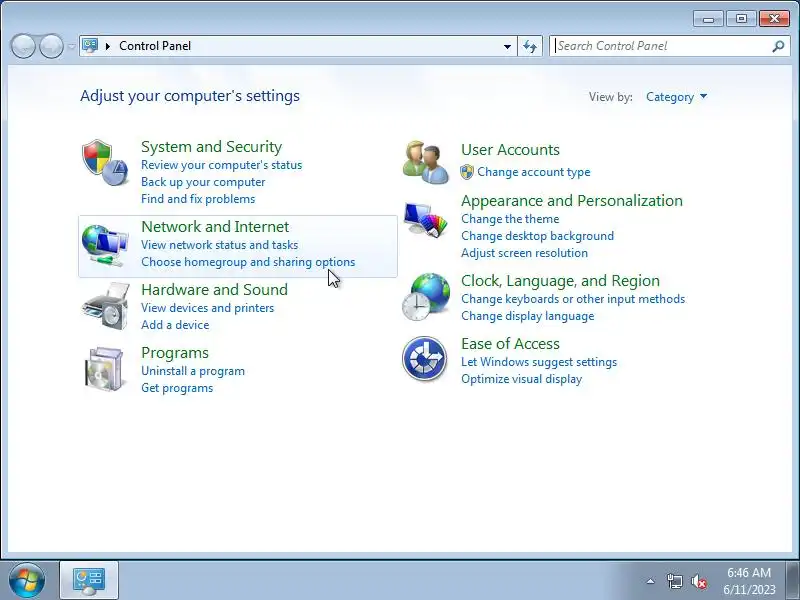Open the System and Security shield icon
This screenshot has width=800, height=600.
point(105,162)
